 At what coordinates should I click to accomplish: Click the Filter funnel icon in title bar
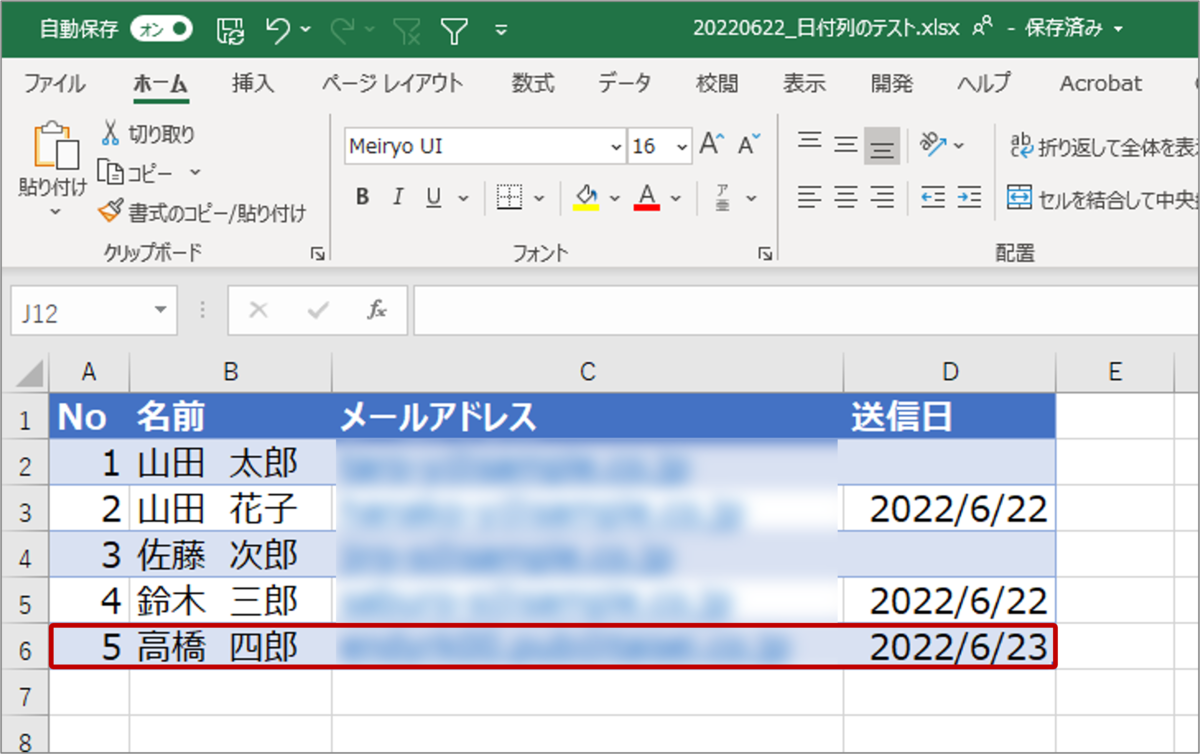tap(455, 31)
